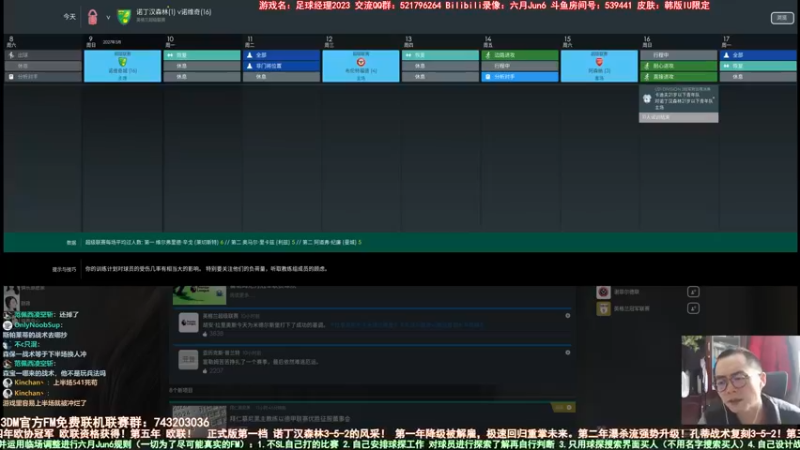Screen dimensions: 800x450
Task: Click grey bar below the U21 fixture card
Action: (679, 117)
